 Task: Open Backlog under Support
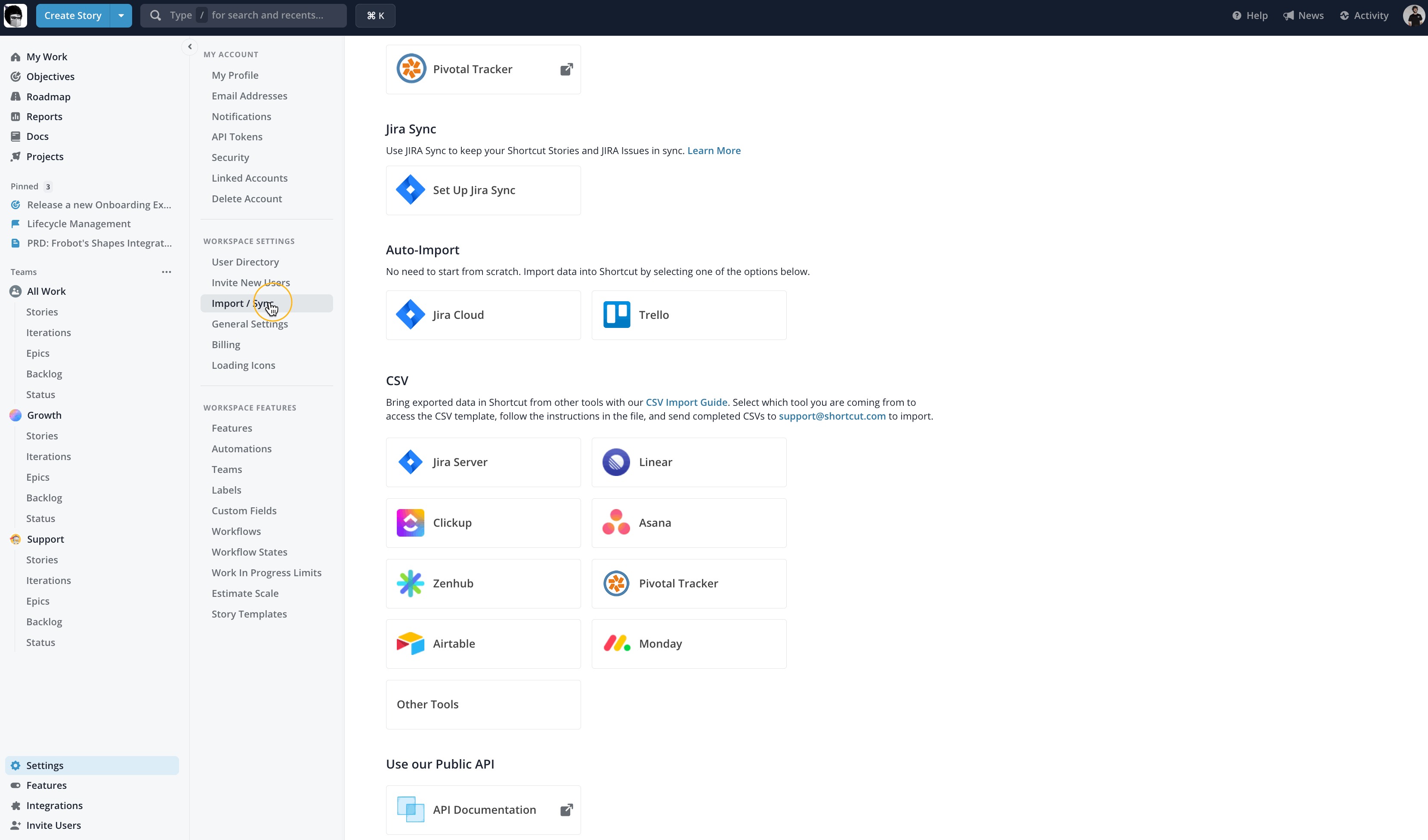[x=44, y=623]
